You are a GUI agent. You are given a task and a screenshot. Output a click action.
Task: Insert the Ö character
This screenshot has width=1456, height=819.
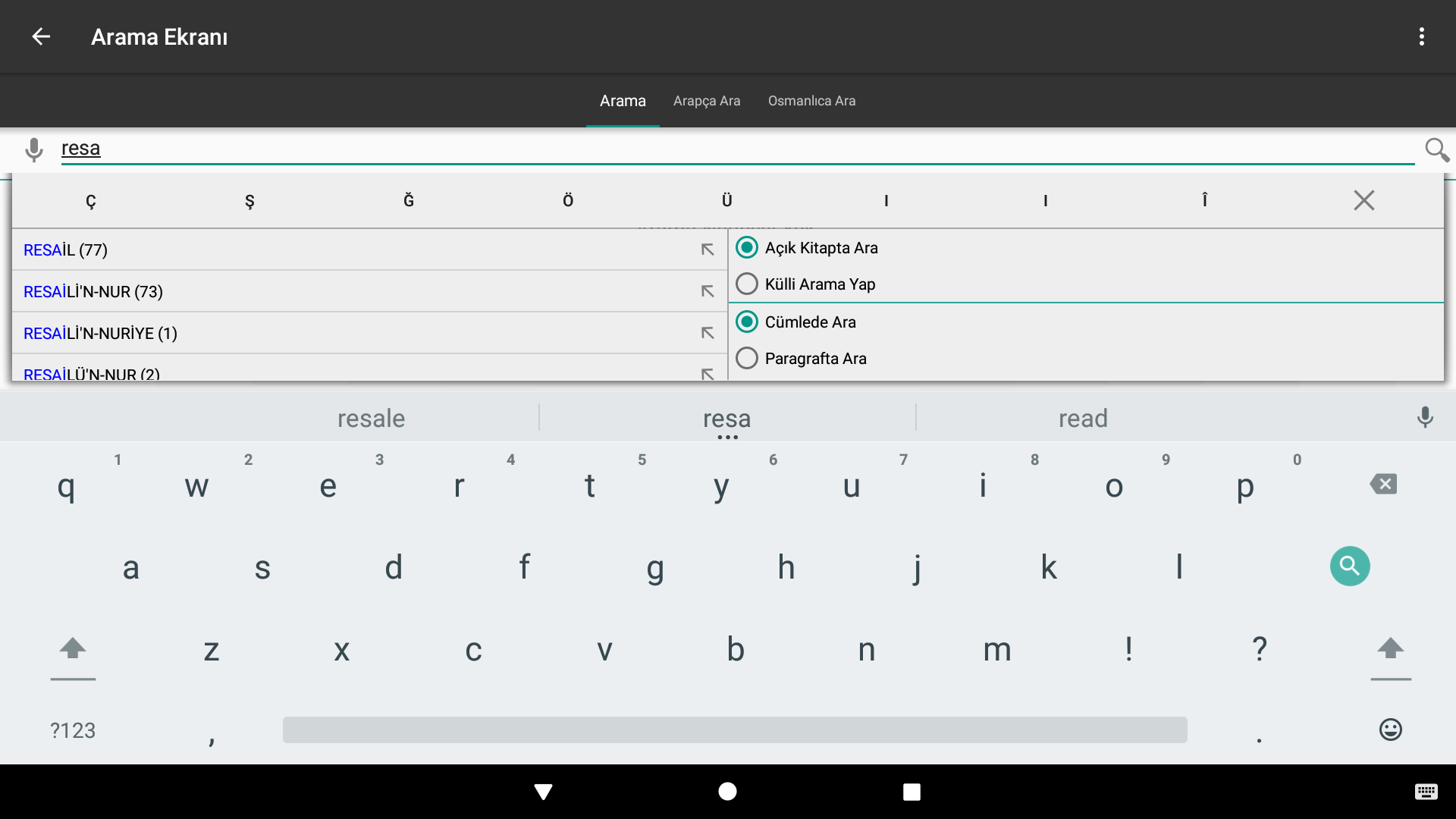coord(568,200)
